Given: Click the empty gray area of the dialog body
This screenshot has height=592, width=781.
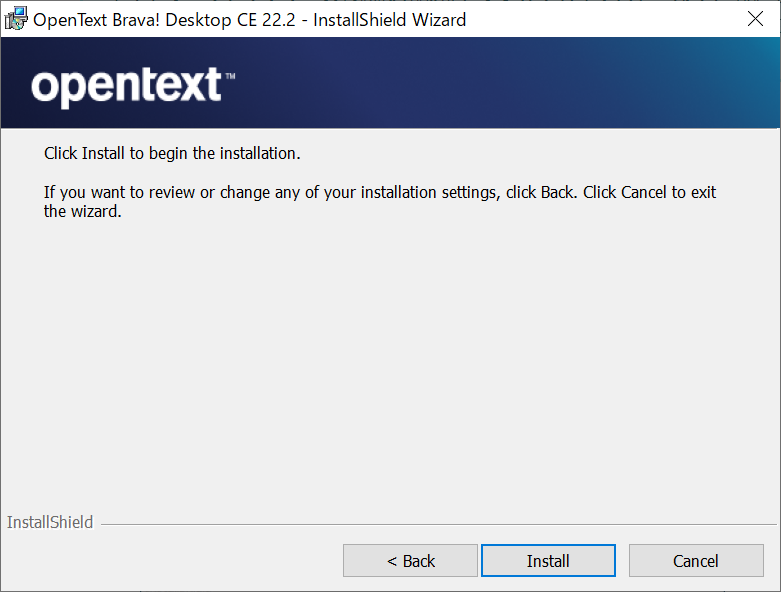Looking at the screenshot, I should point(390,358).
